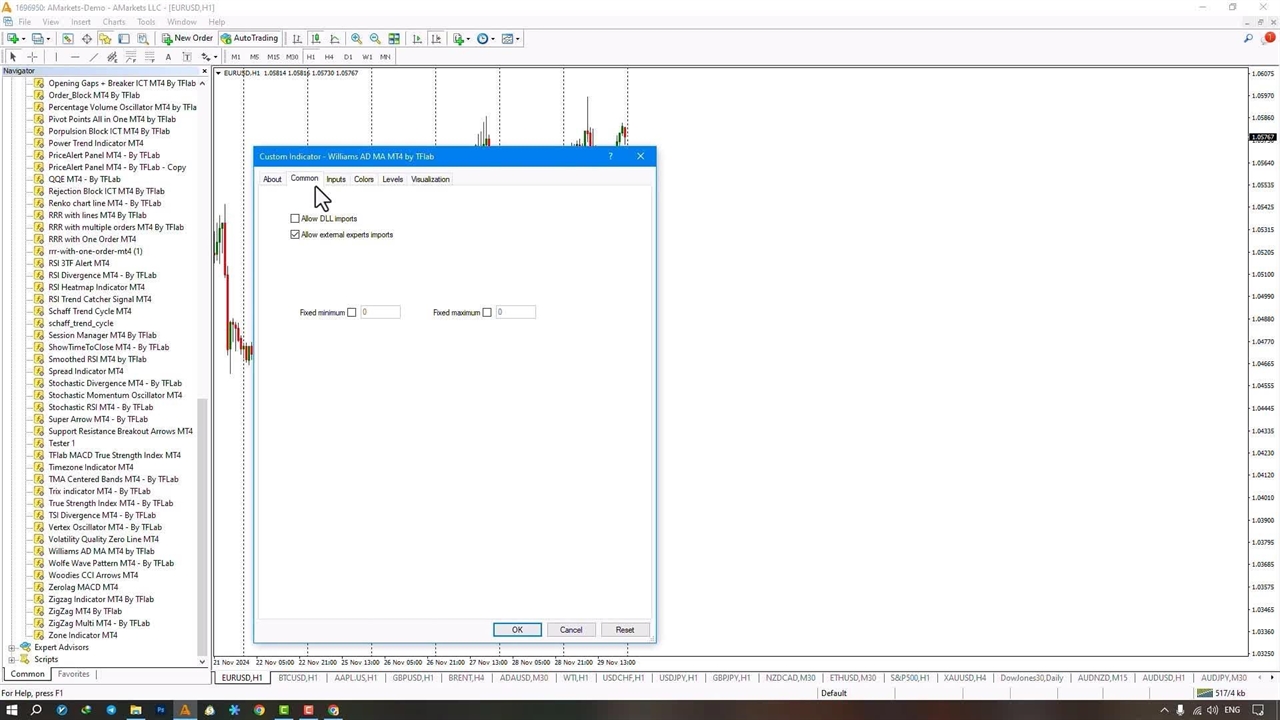
Task: Expand the Scripts tree node
Action: 12,659
